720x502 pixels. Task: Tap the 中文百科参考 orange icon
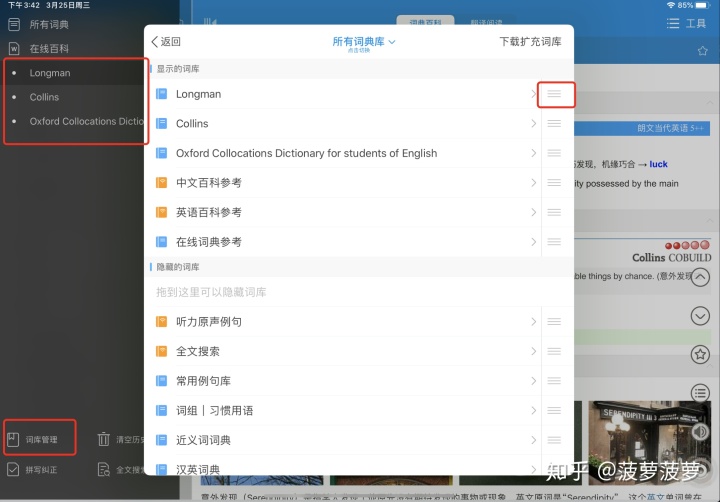pyautogui.click(x=162, y=183)
